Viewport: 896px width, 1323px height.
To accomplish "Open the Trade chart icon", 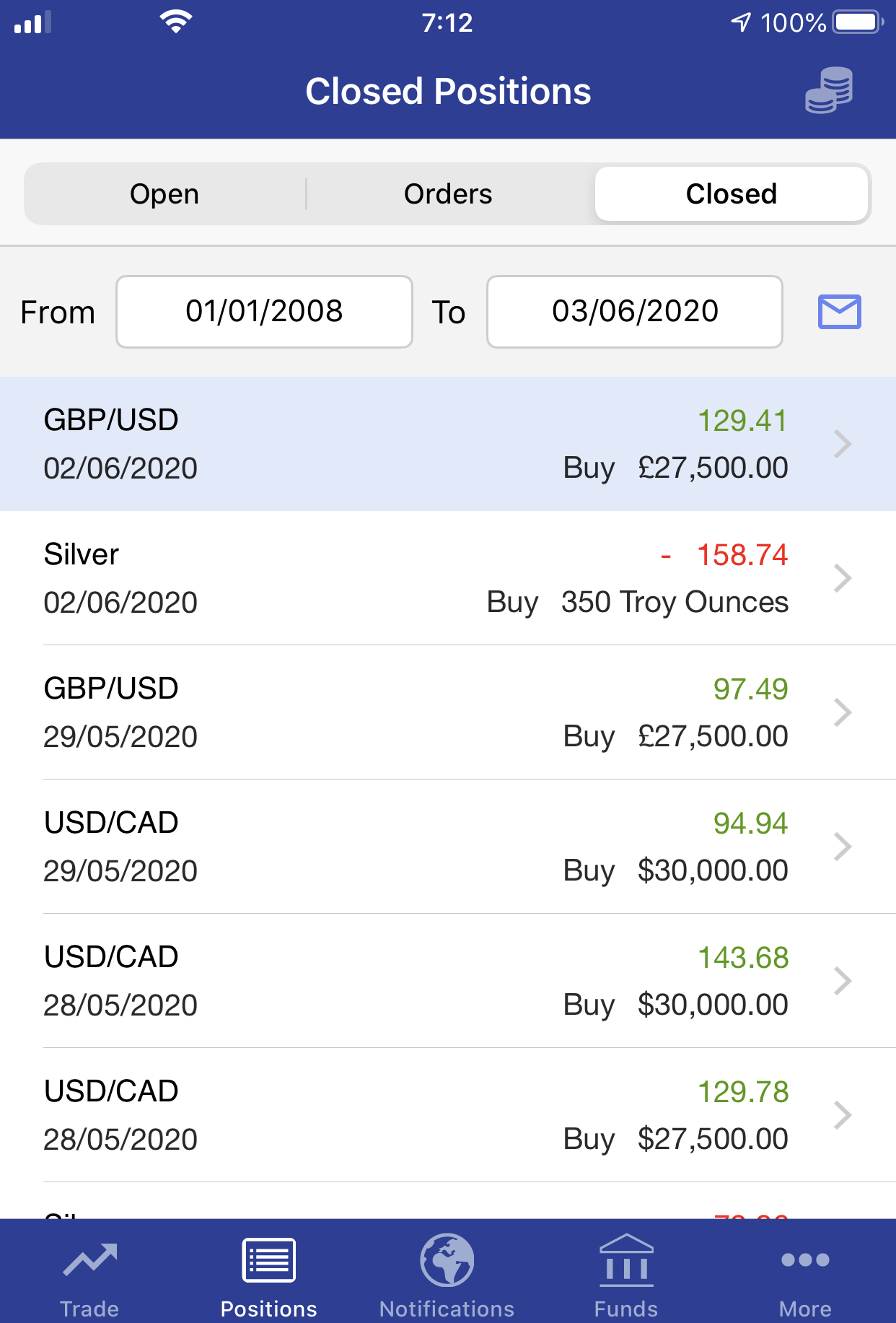I will tap(89, 1261).
